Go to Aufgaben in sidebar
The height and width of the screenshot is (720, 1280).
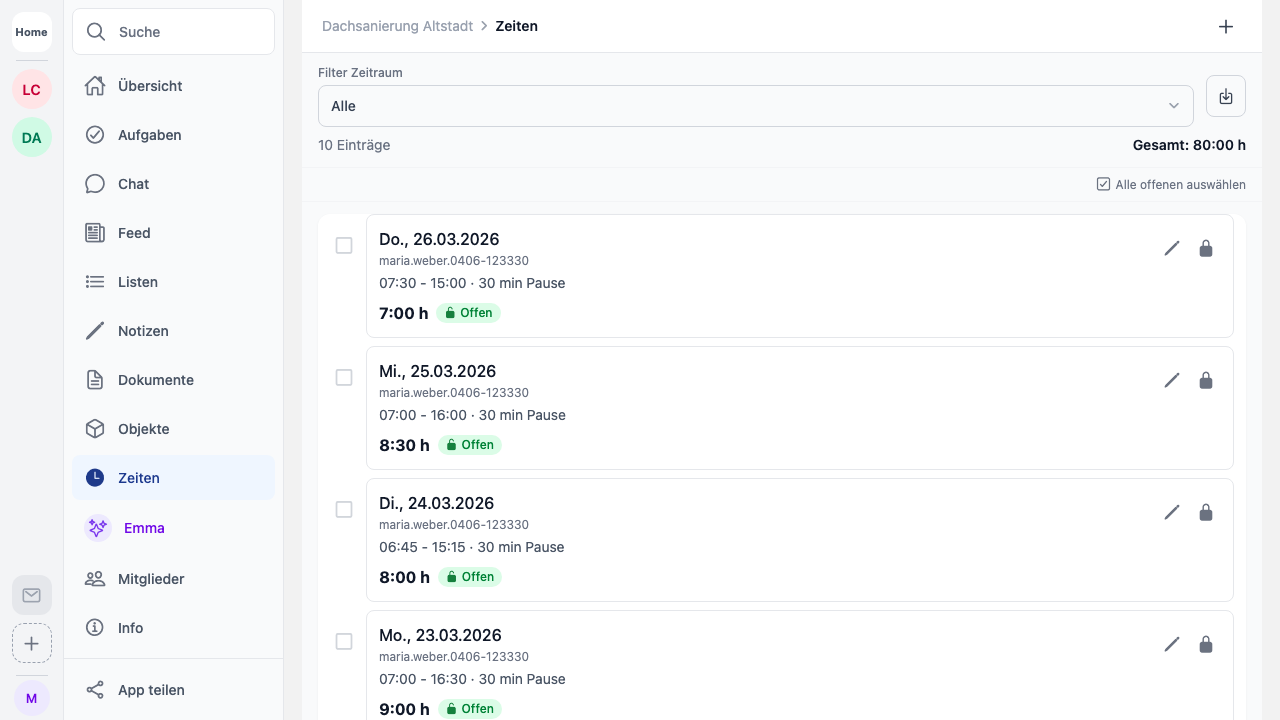click(149, 135)
